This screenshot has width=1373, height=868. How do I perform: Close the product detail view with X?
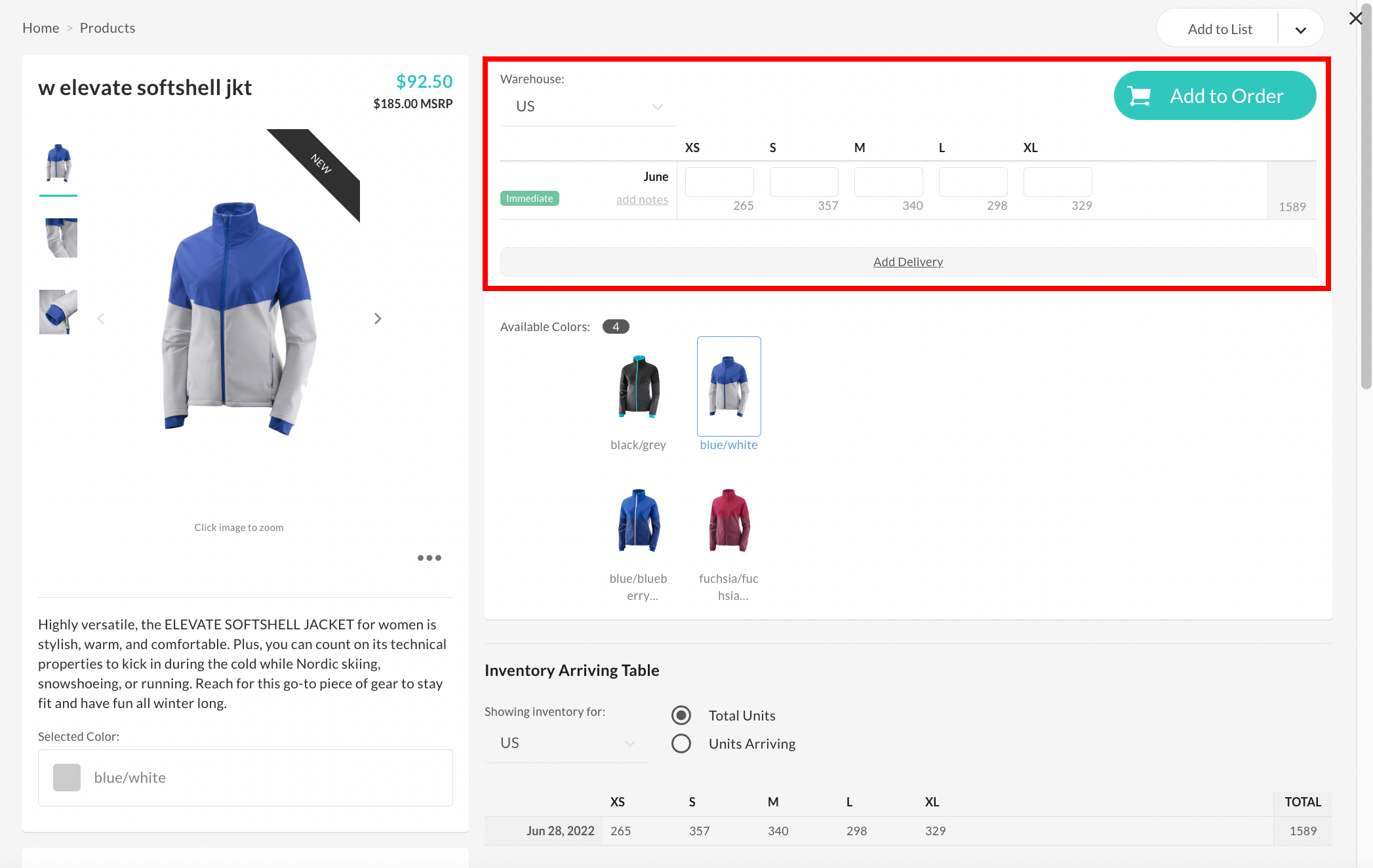tap(1355, 18)
